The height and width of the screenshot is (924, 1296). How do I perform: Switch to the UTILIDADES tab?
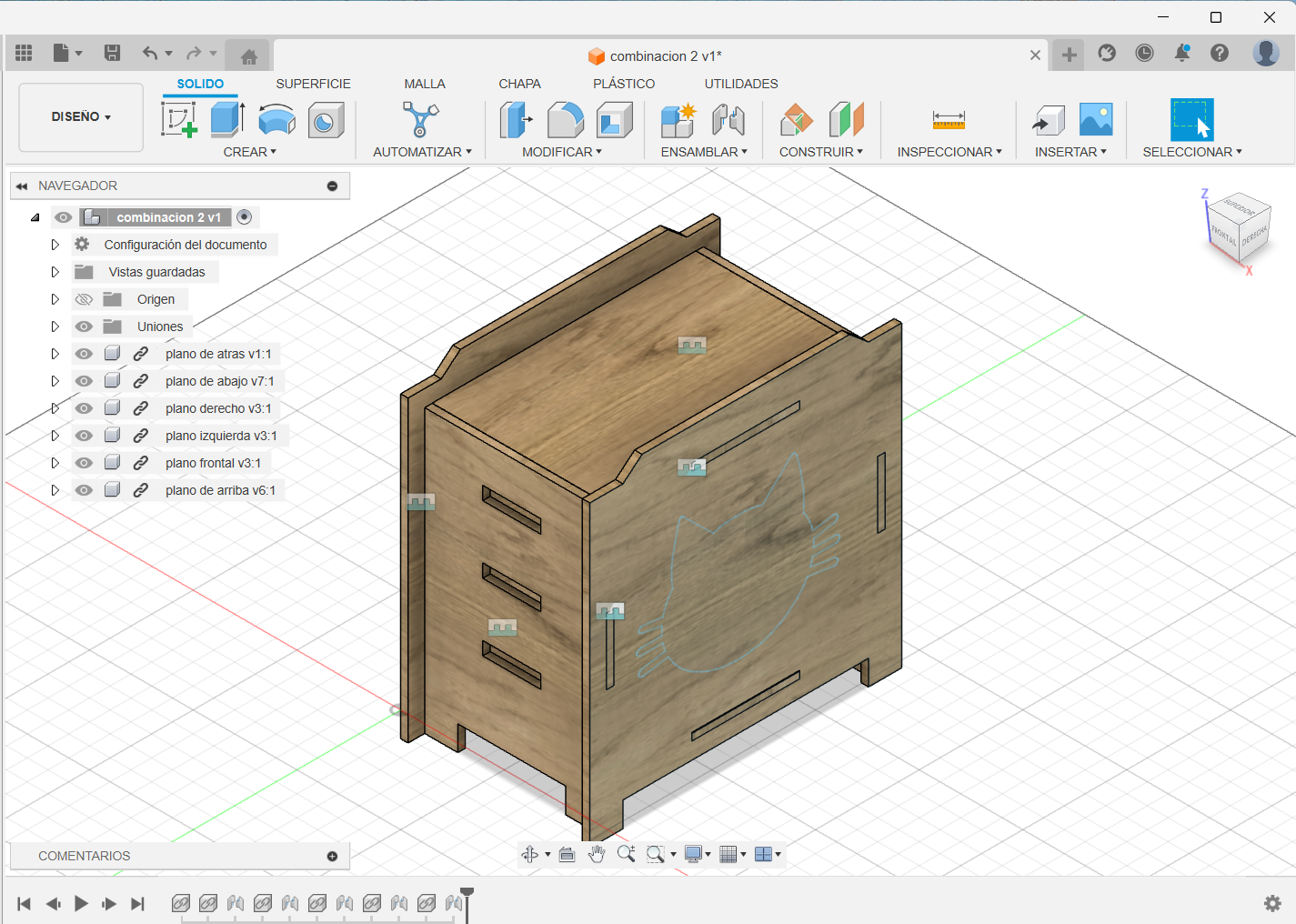741,84
